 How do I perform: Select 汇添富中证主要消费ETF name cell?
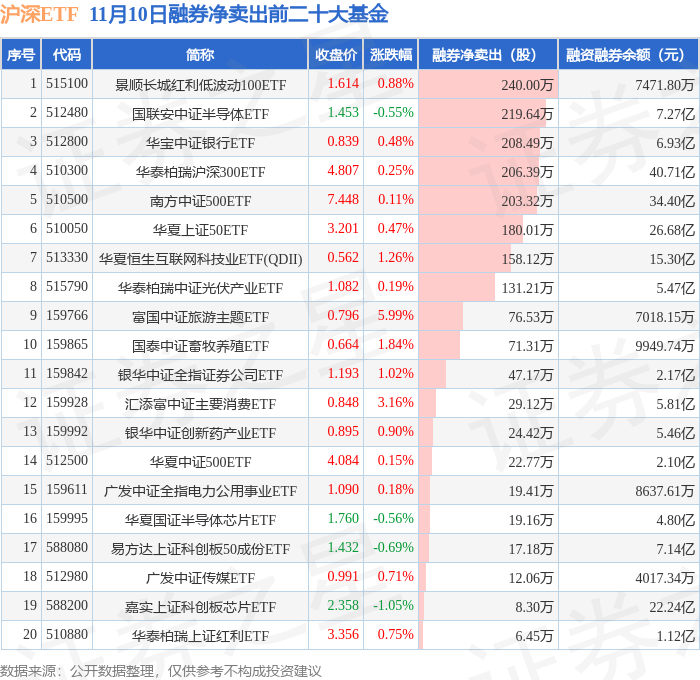click(200, 404)
